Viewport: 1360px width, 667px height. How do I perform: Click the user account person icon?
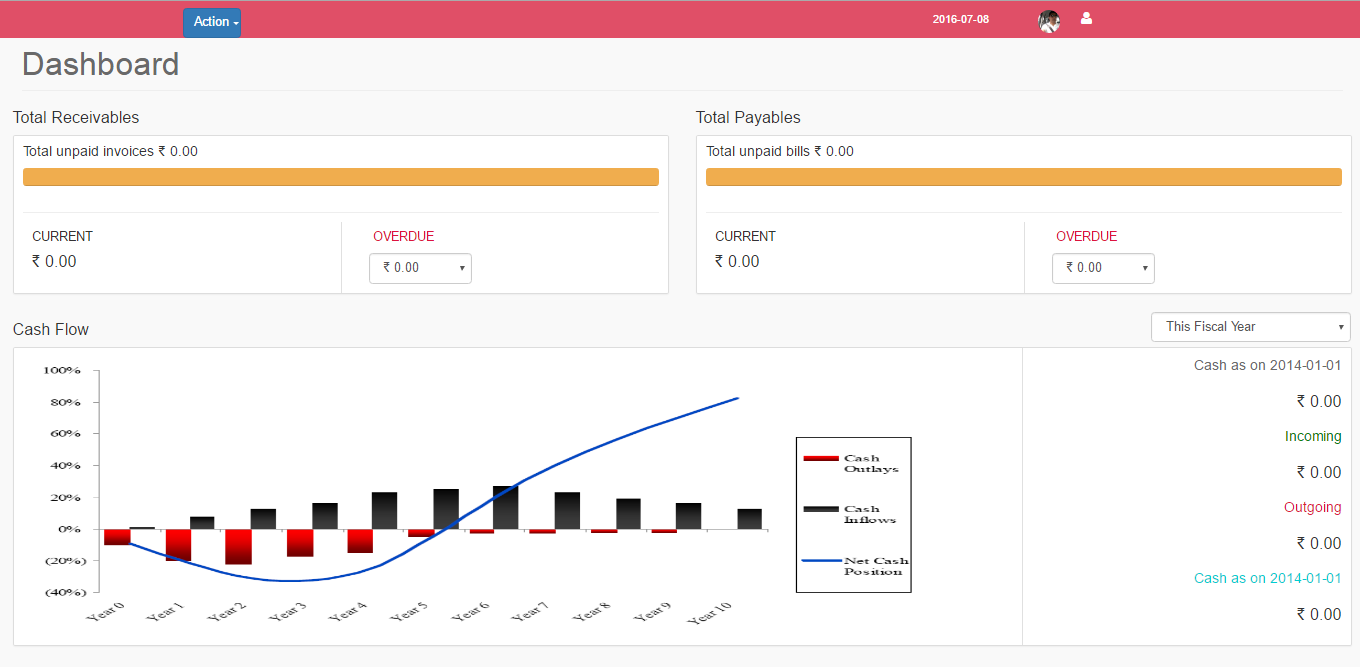(x=1087, y=18)
